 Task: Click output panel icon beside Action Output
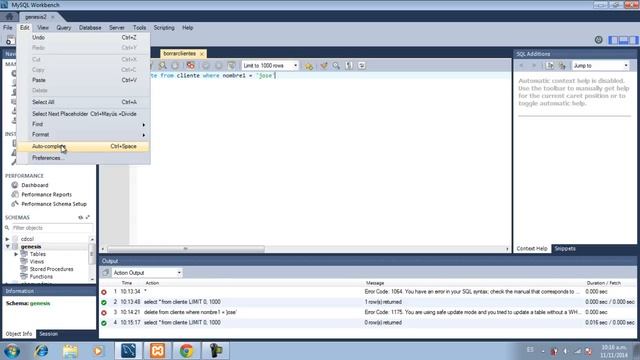tap(106, 272)
